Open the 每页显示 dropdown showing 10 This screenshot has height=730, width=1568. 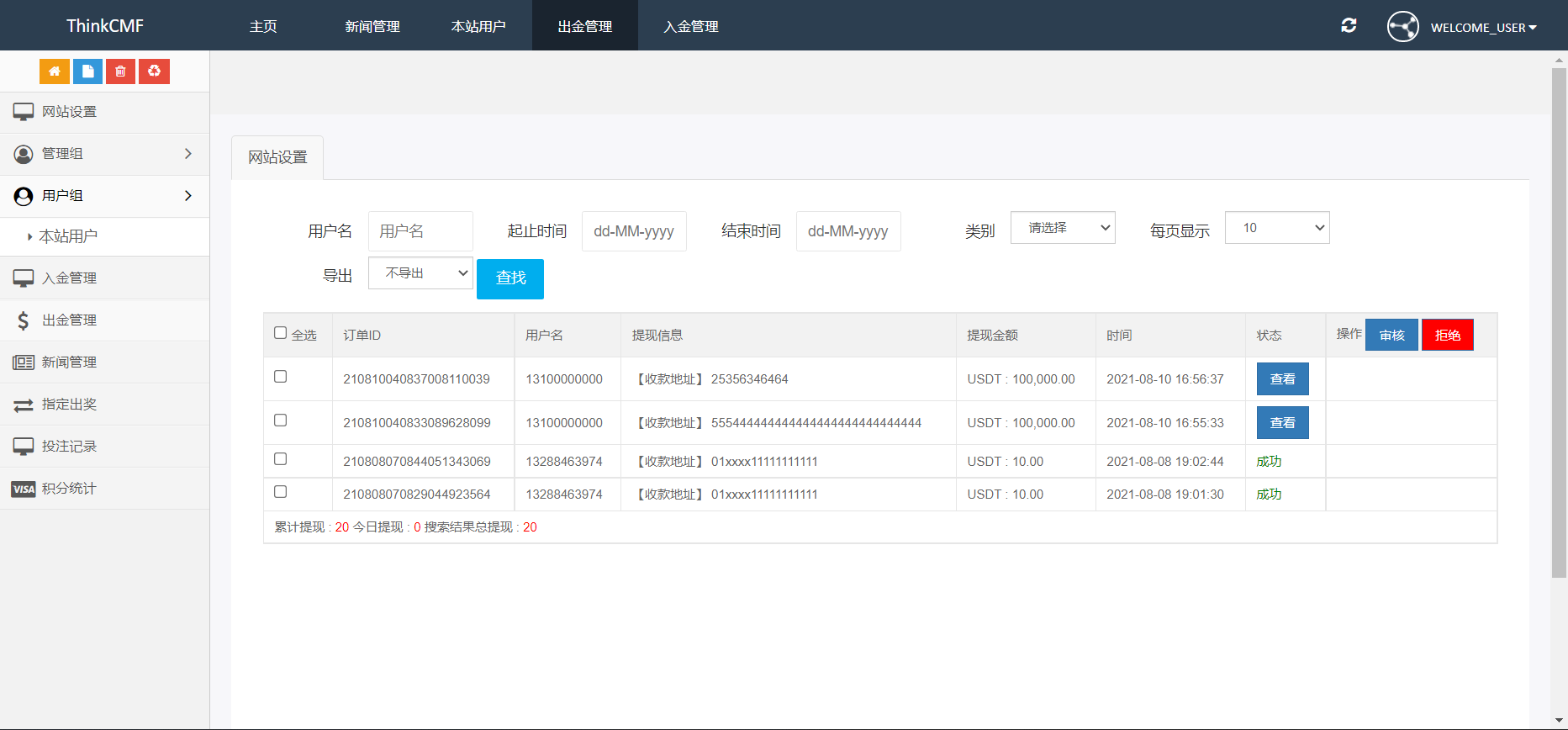[1277, 228]
